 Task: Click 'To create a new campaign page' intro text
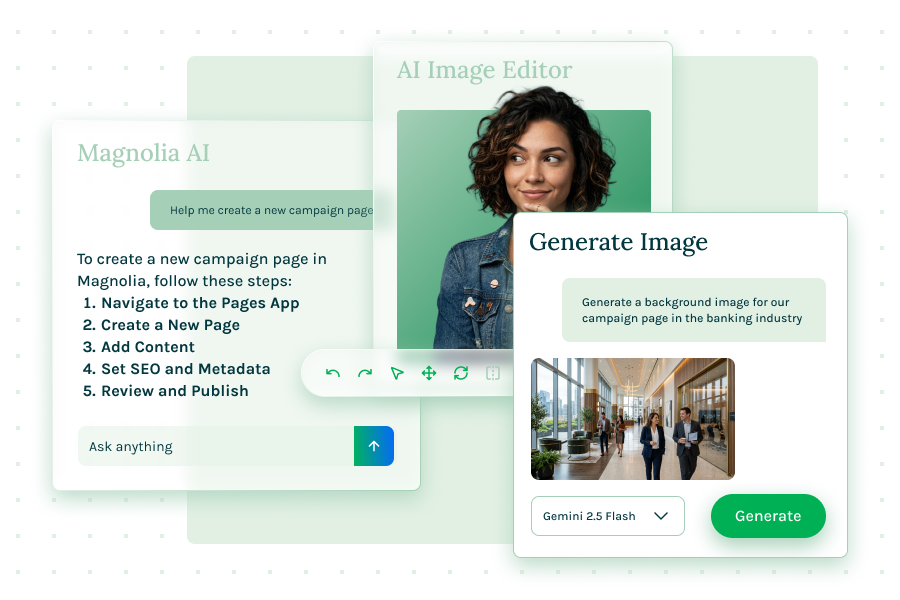pos(202,270)
